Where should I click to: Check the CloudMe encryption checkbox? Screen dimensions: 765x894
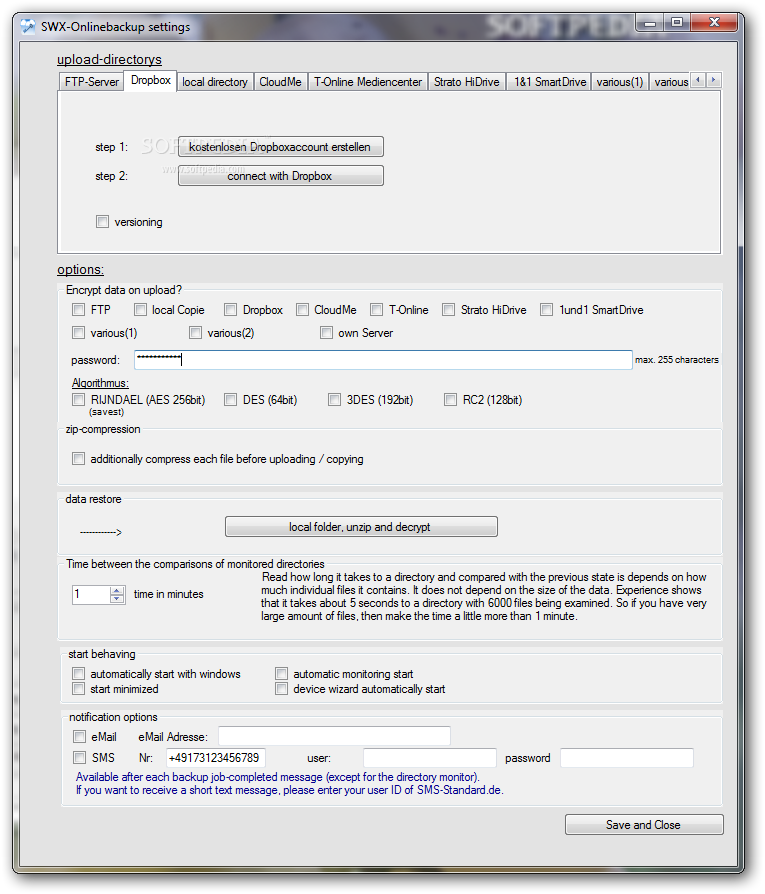point(302,310)
